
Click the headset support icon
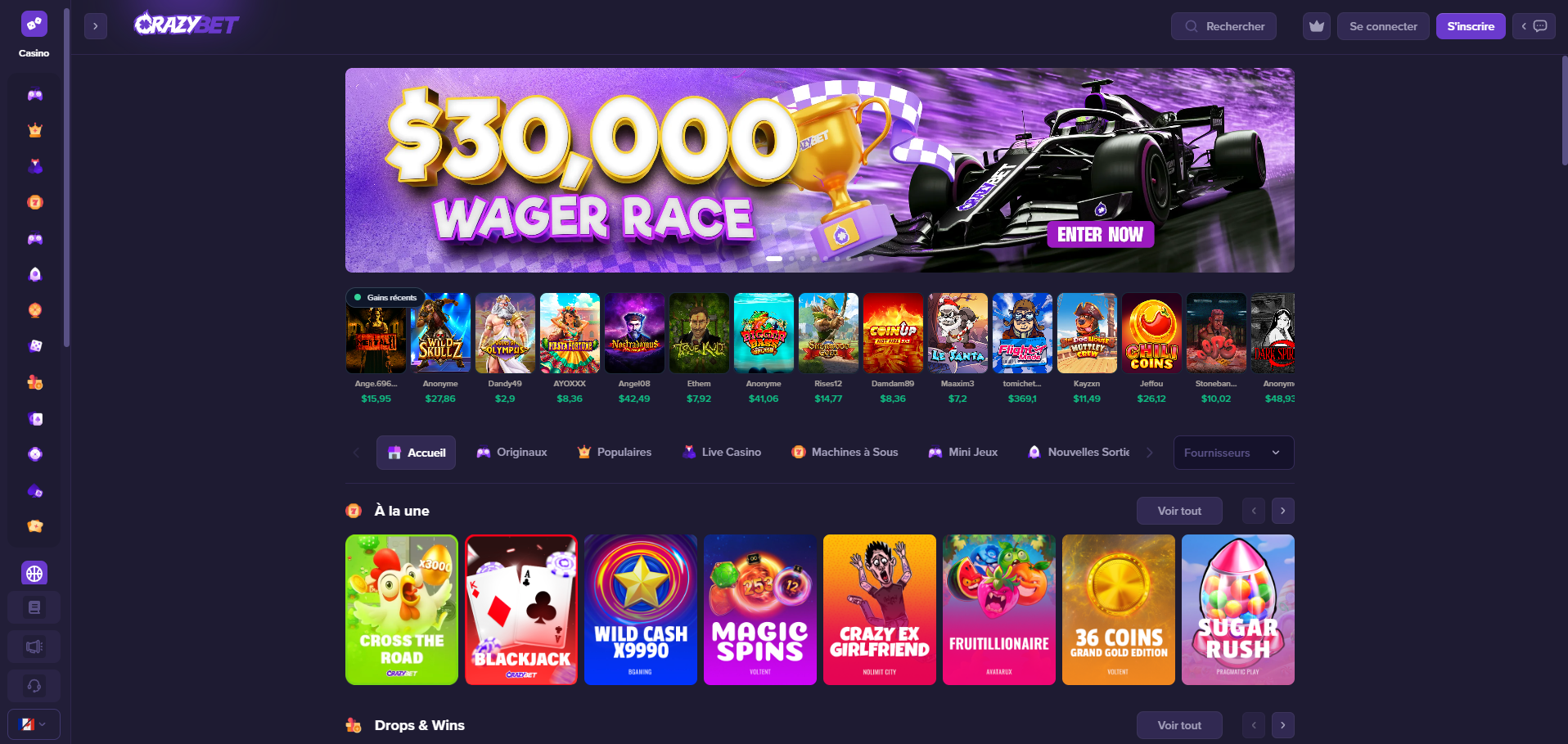(34, 686)
